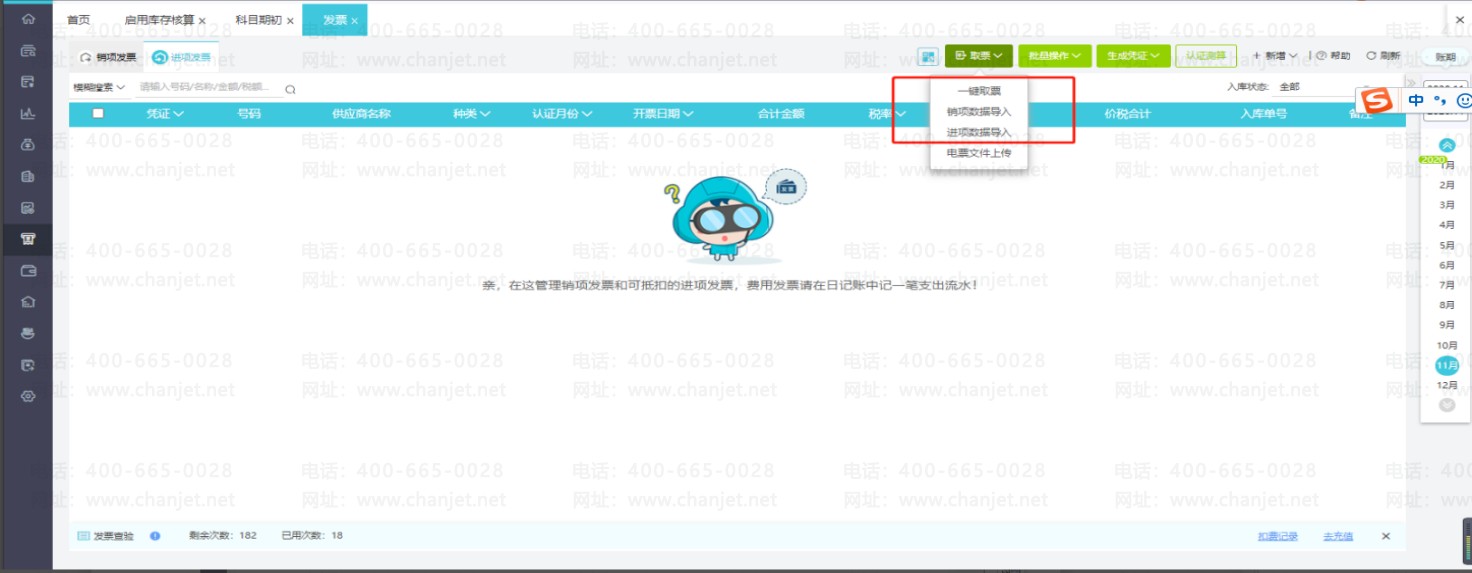Select 12月 in the month list
Screen dimensions: 1472x573
click(x=1447, y=385)
